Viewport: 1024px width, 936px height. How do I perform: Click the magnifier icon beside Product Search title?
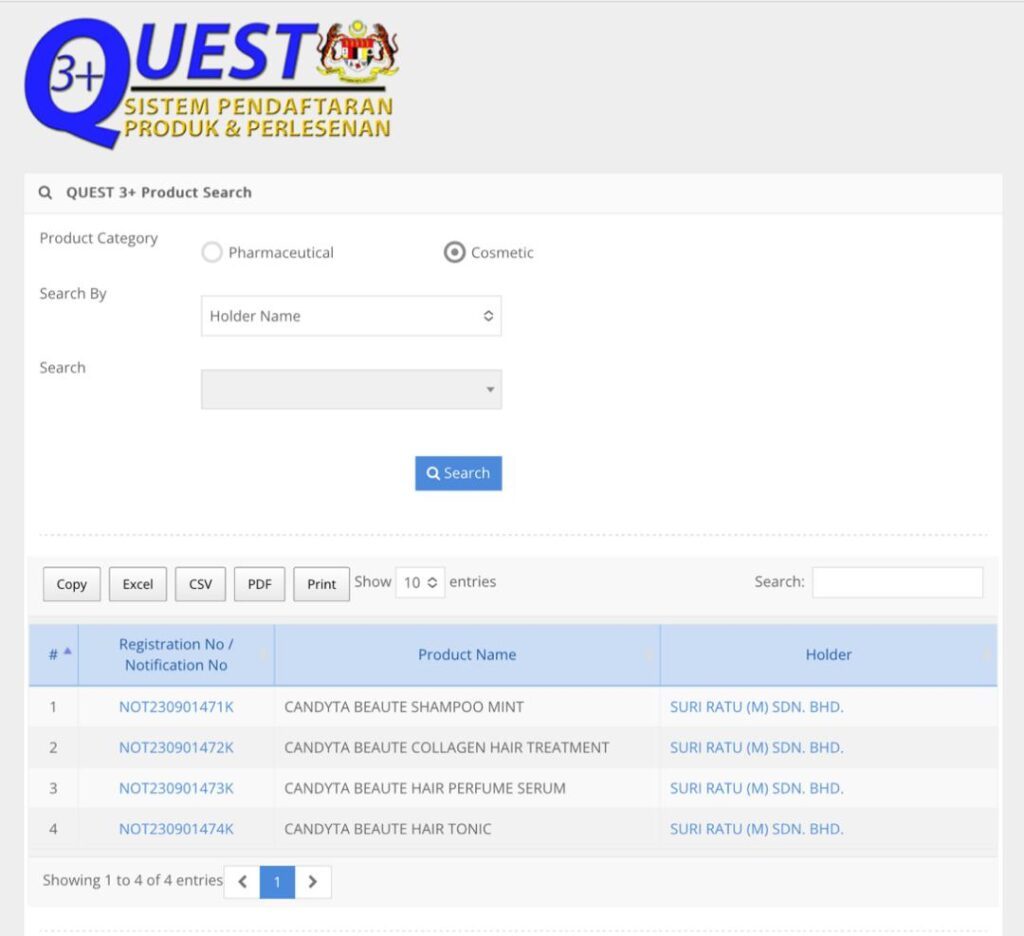pos(45,193)
